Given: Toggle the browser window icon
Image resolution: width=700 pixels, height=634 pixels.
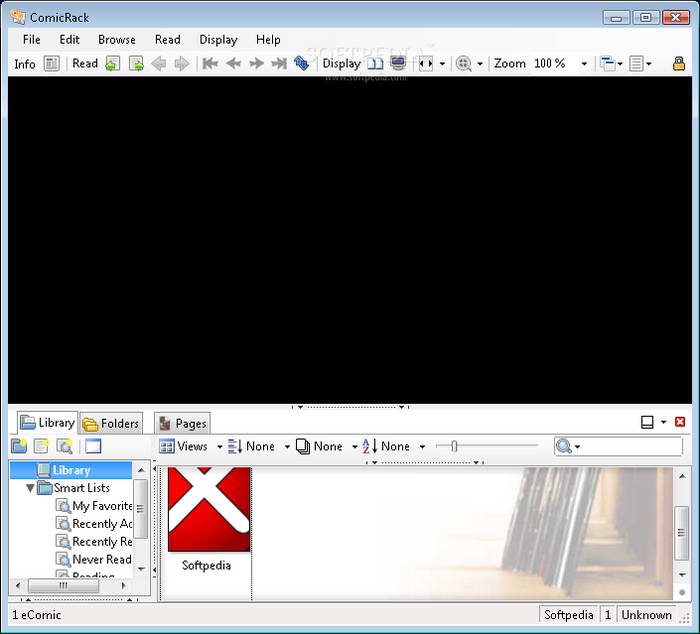Looking at the screenshot, I should click(x=93, y=446).
